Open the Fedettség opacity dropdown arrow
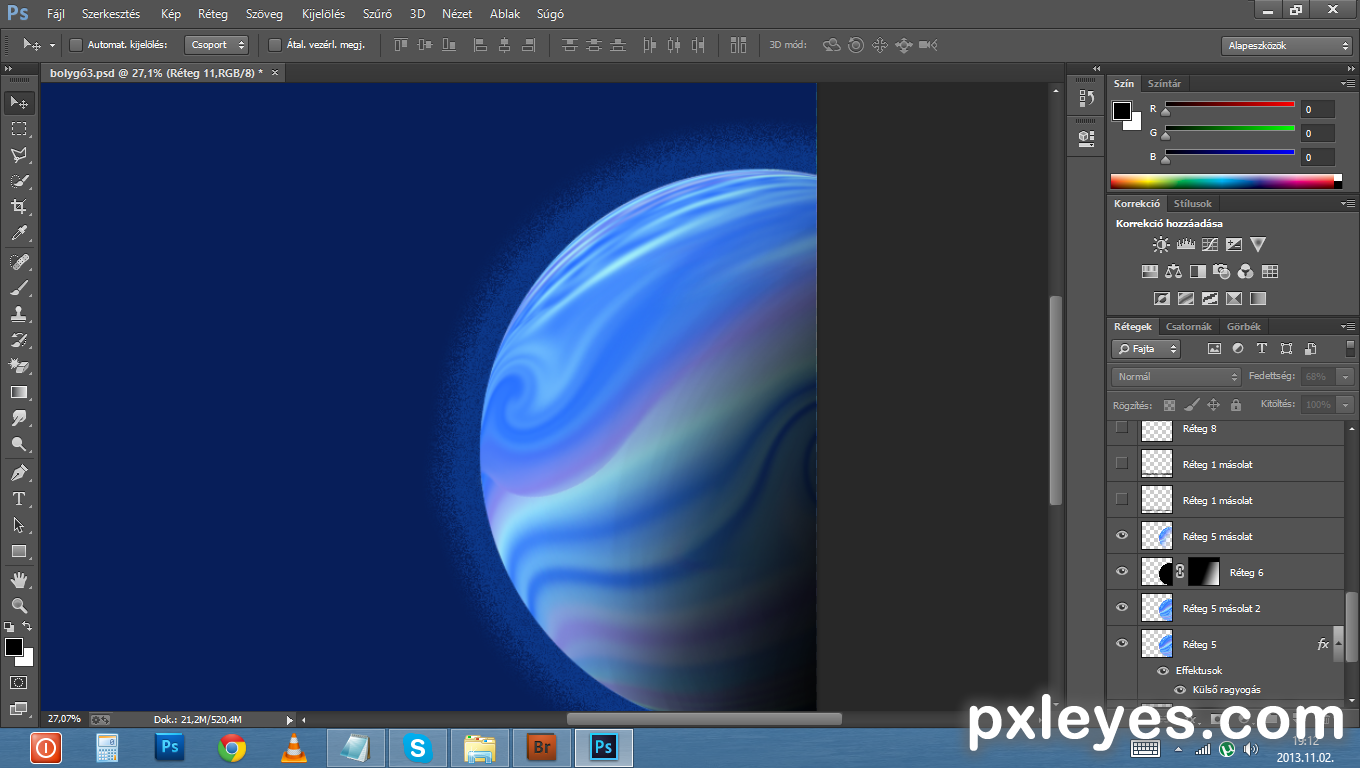Screen dimensions: 1360x768 click(1345, 377)
